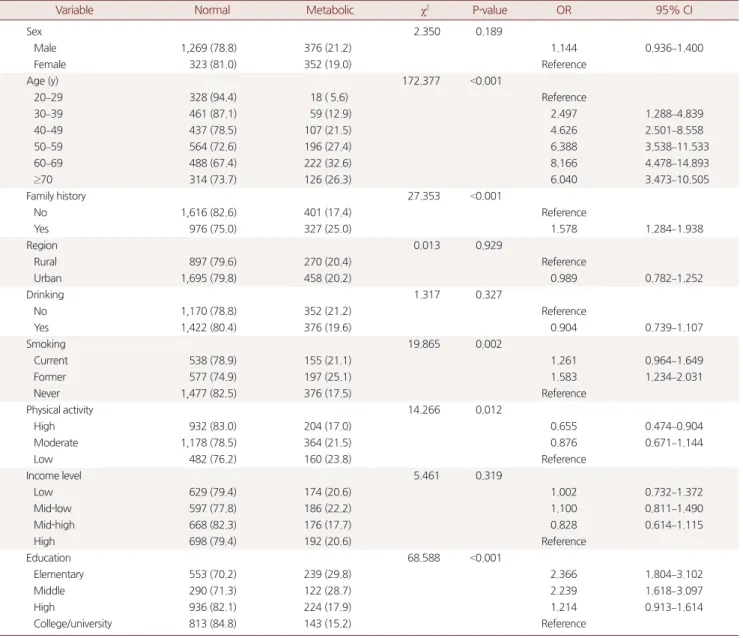
Task: Click the OR value '0.655'
Action: [x=564, y=426]
